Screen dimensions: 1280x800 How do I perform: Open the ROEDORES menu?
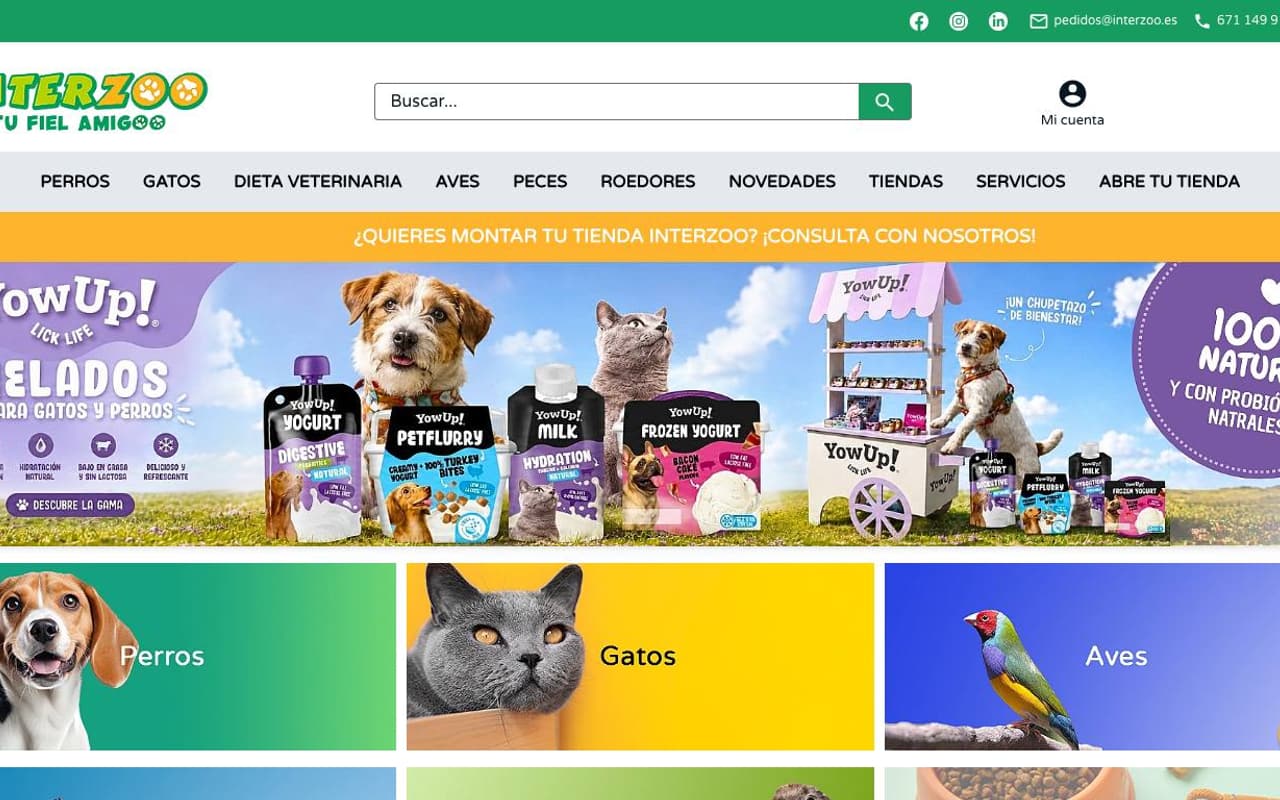648,181
